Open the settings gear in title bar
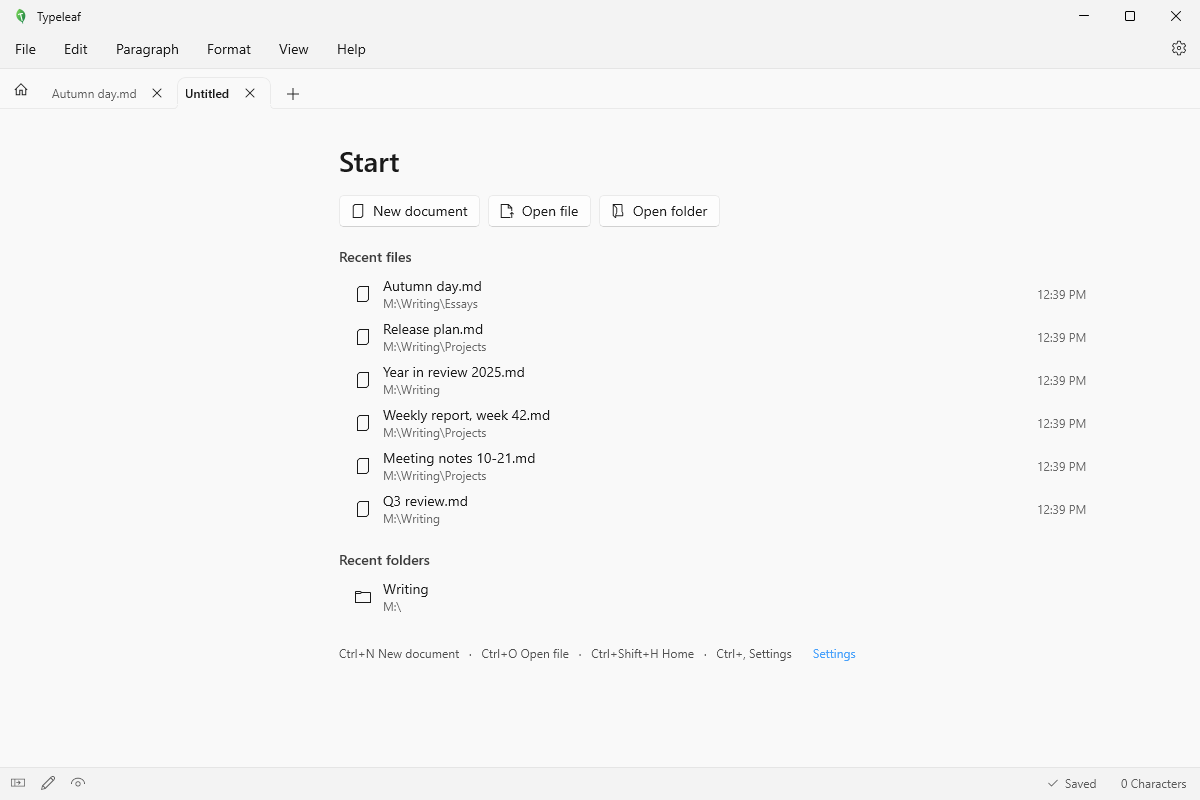 pyautogui.click(x=1179, y=48)
